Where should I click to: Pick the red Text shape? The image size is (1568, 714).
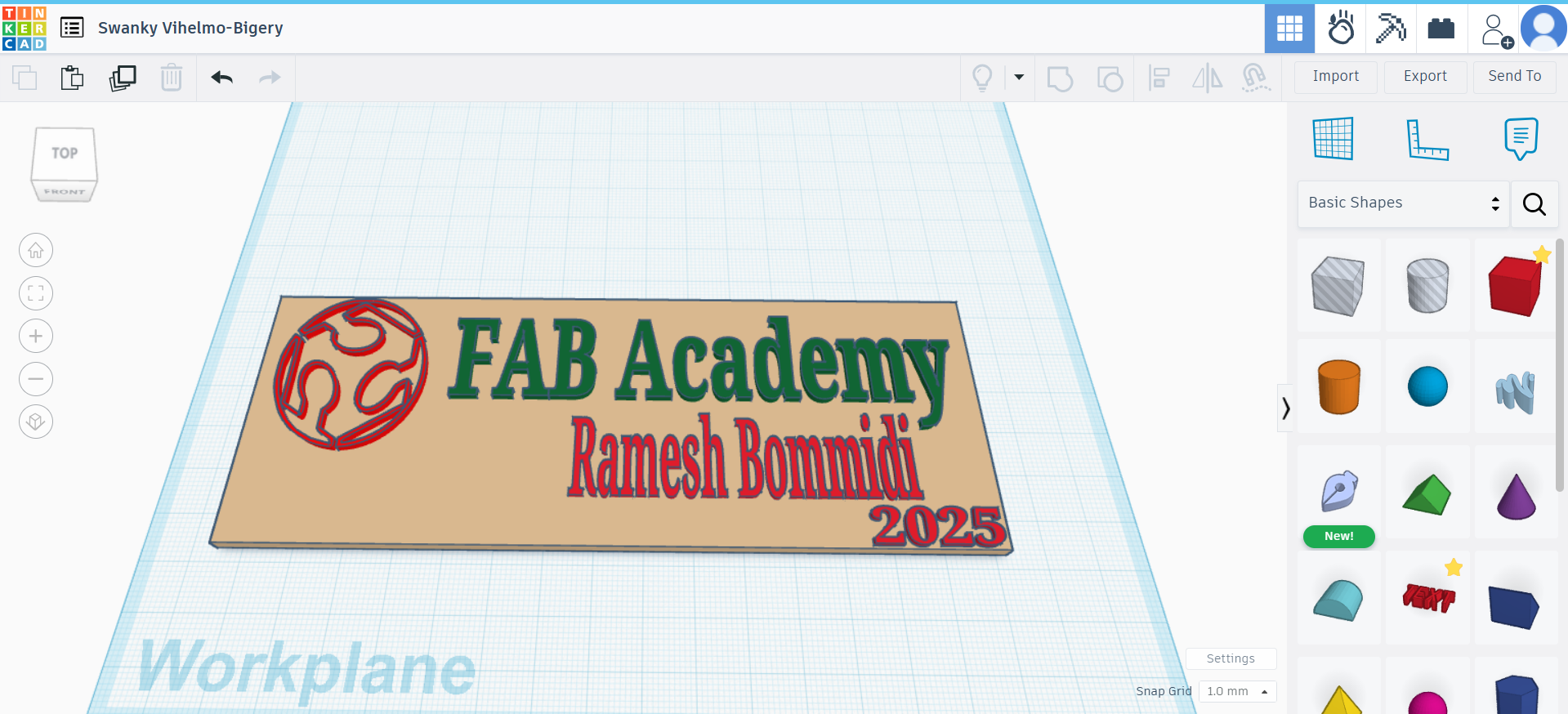[1427, 598]
